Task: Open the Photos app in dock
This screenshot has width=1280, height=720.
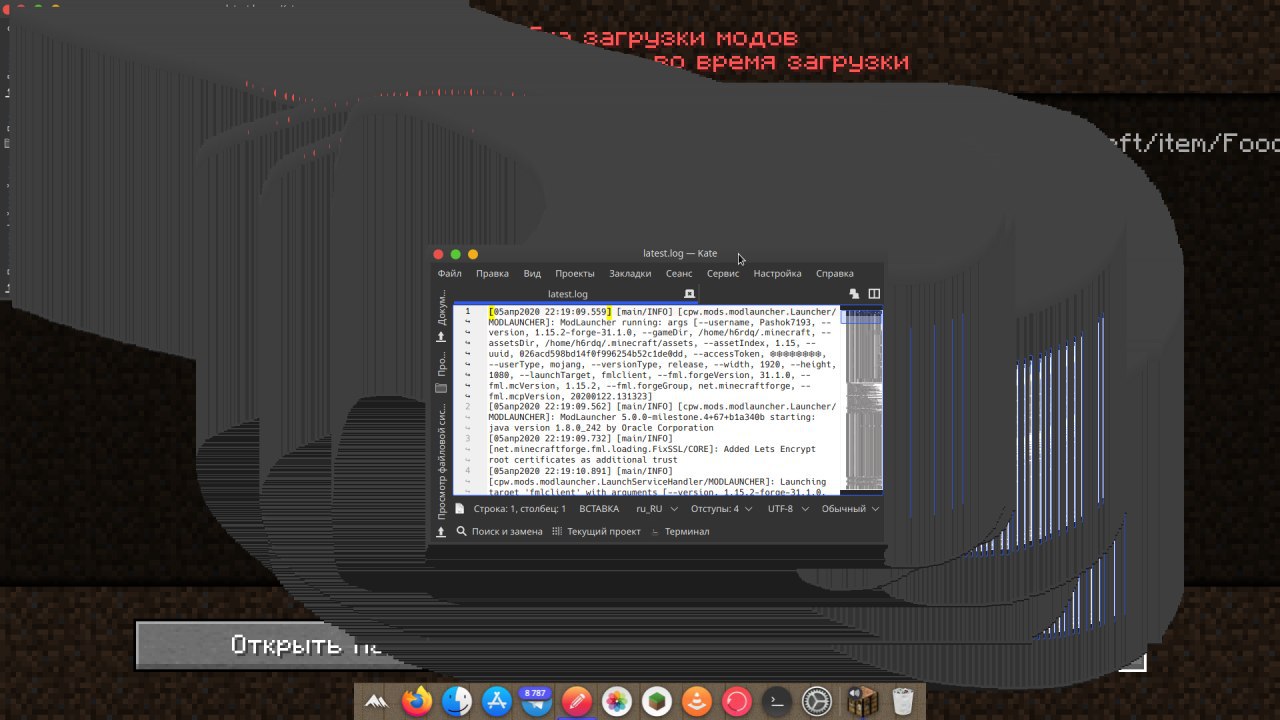Action: 617,702
